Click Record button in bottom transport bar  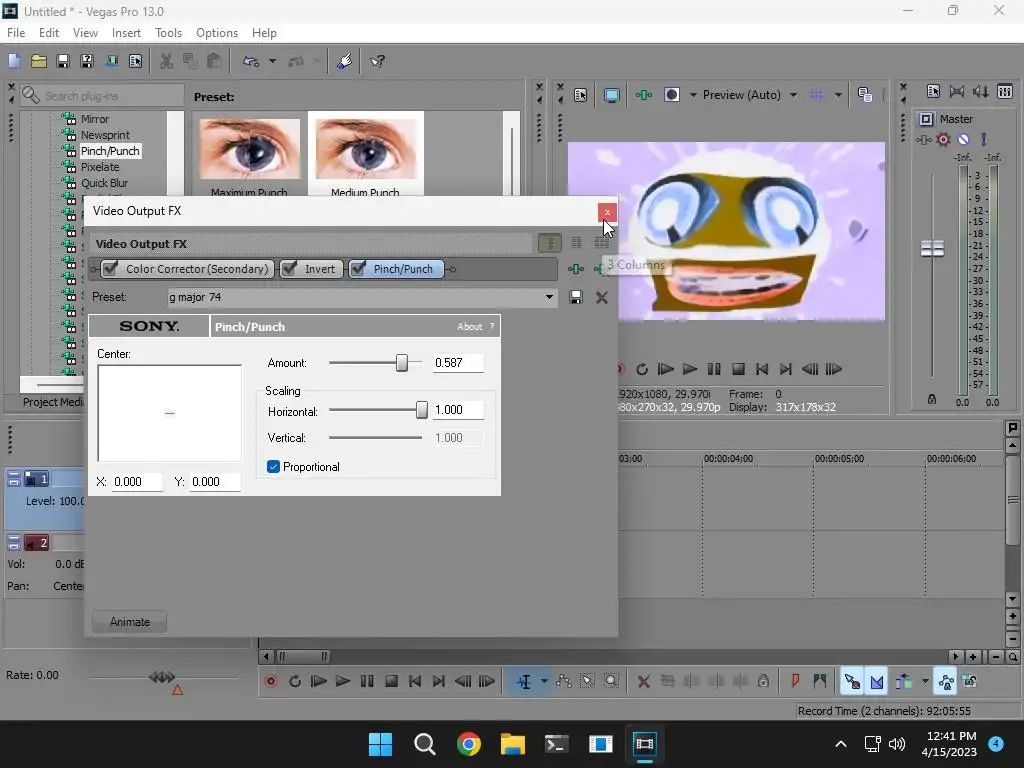pyautogui.click(x=271, y=681)
